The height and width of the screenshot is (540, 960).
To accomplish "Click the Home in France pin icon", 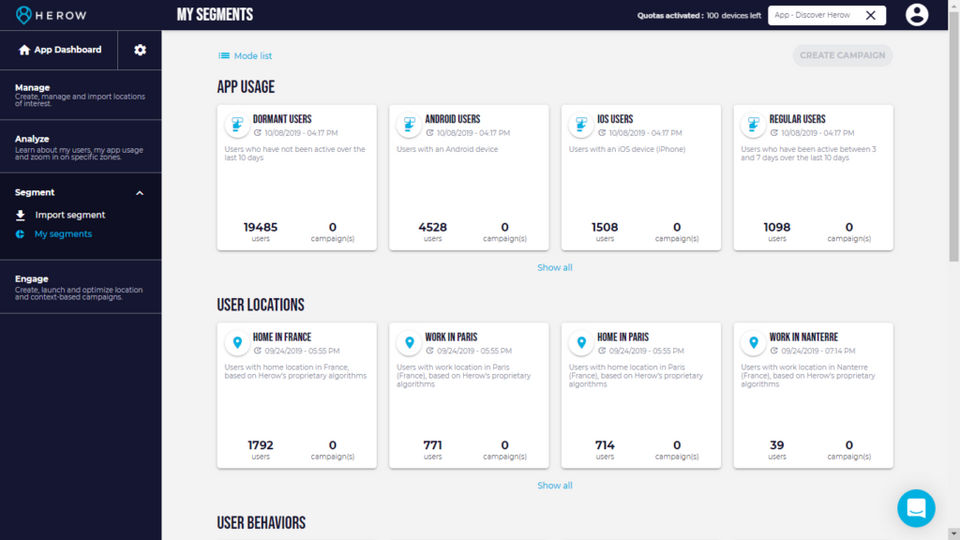I will coord(237,342).
